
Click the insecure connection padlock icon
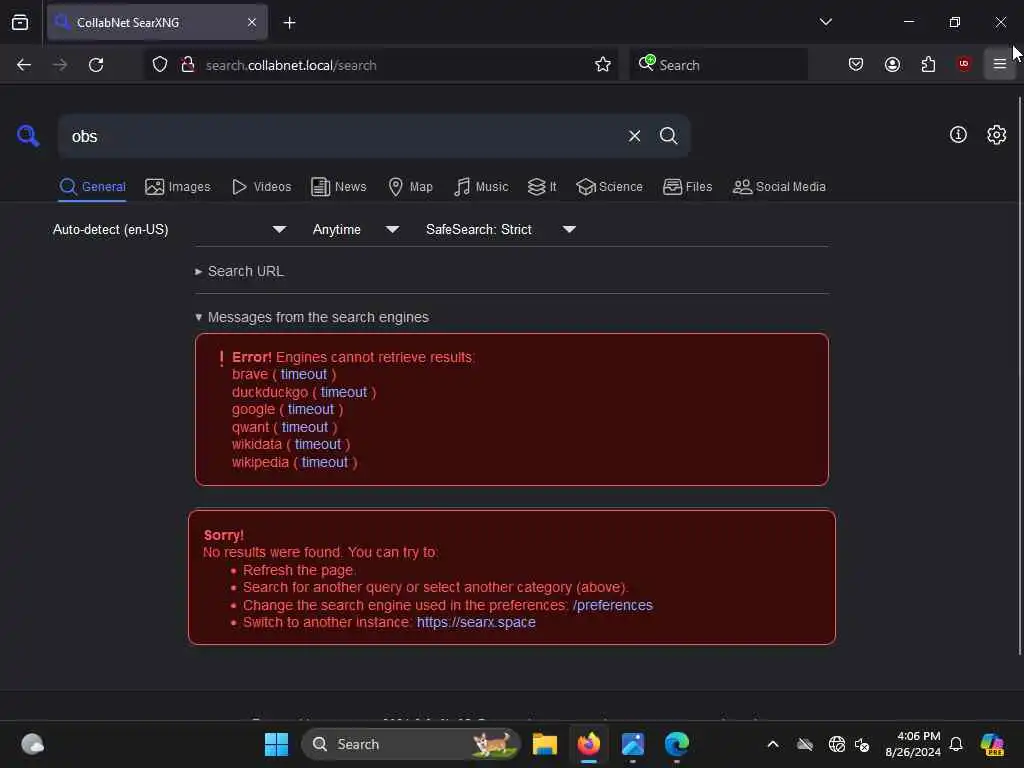coord(187,65)
